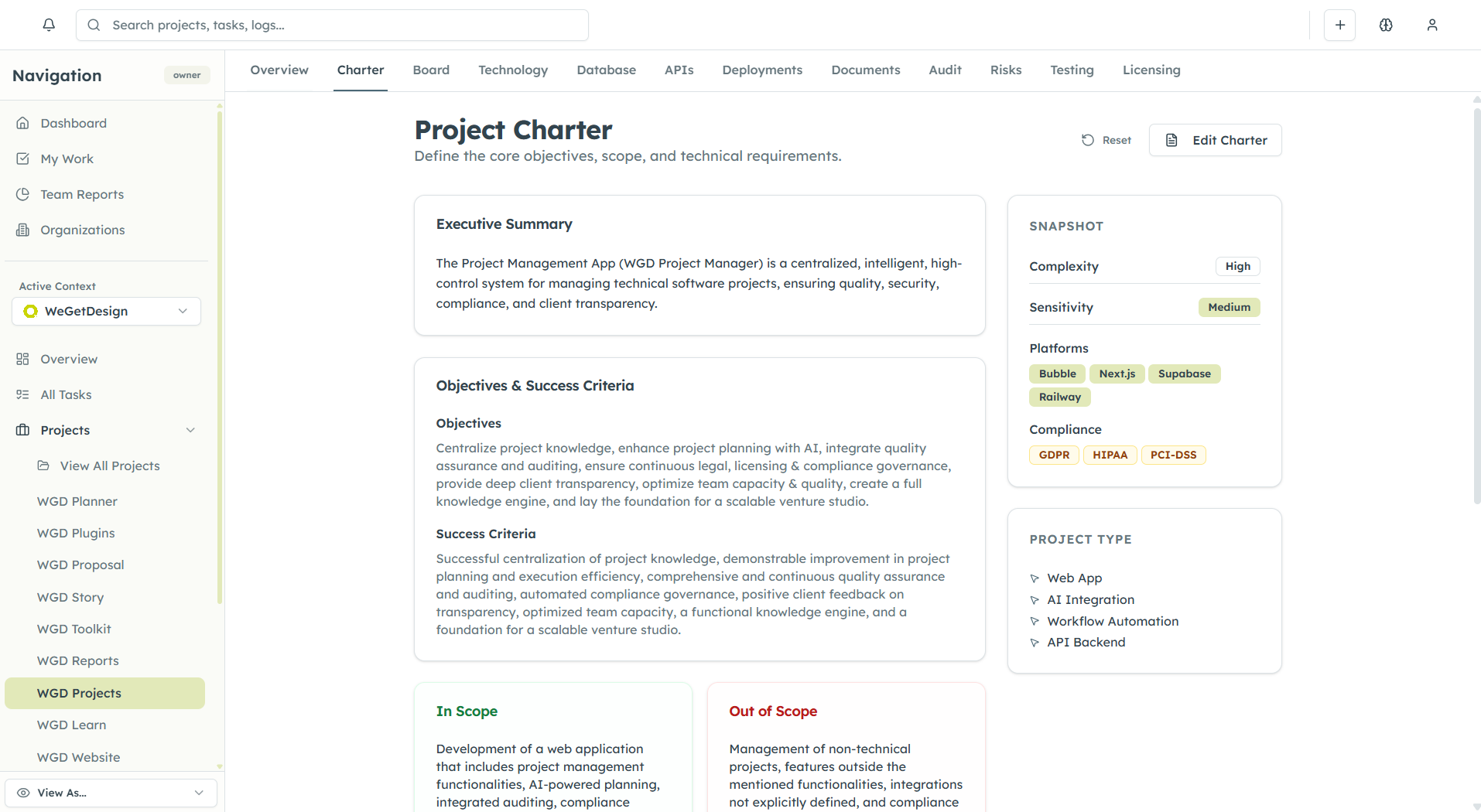This screenshot has width=1481, height=812.
Task: Open the WeGetDesign active context dropdown
Action: click(107, 311)
